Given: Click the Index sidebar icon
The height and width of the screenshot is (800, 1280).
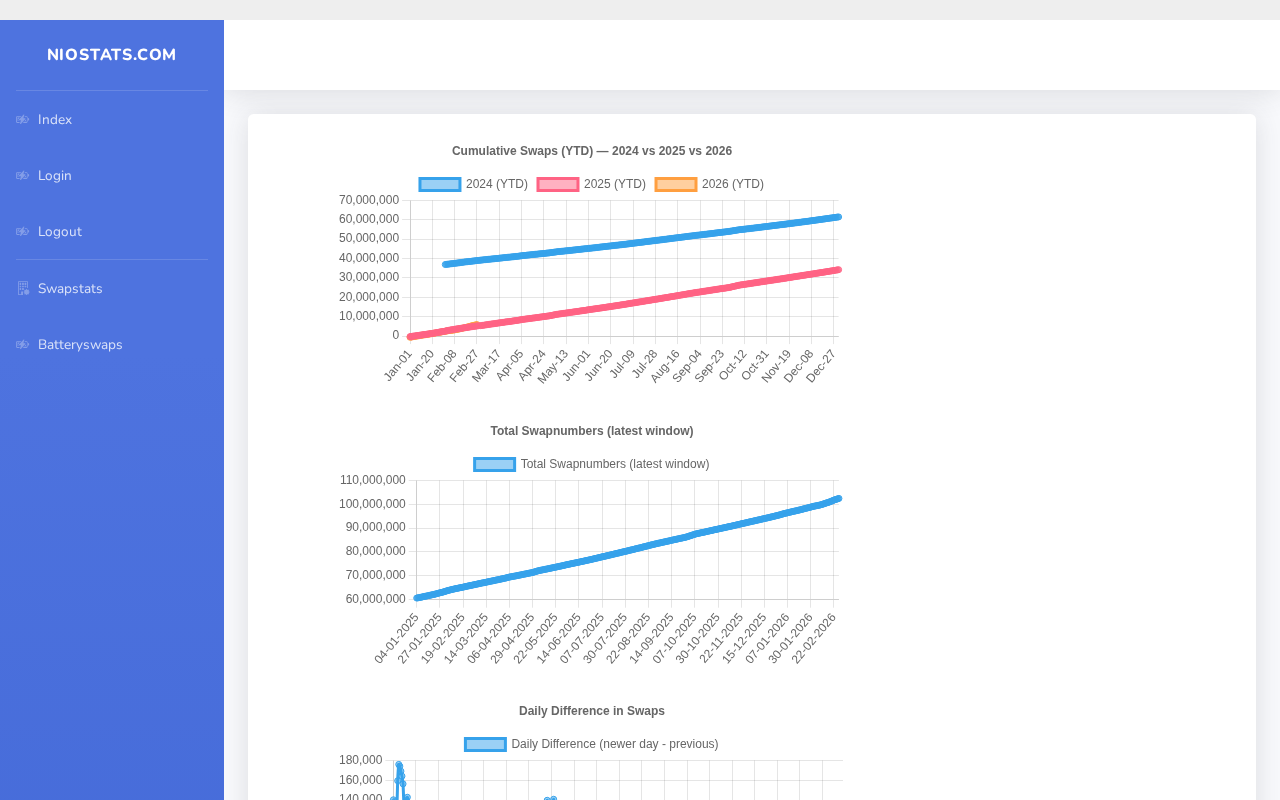Looking at the screenshot, I should 22,120.
